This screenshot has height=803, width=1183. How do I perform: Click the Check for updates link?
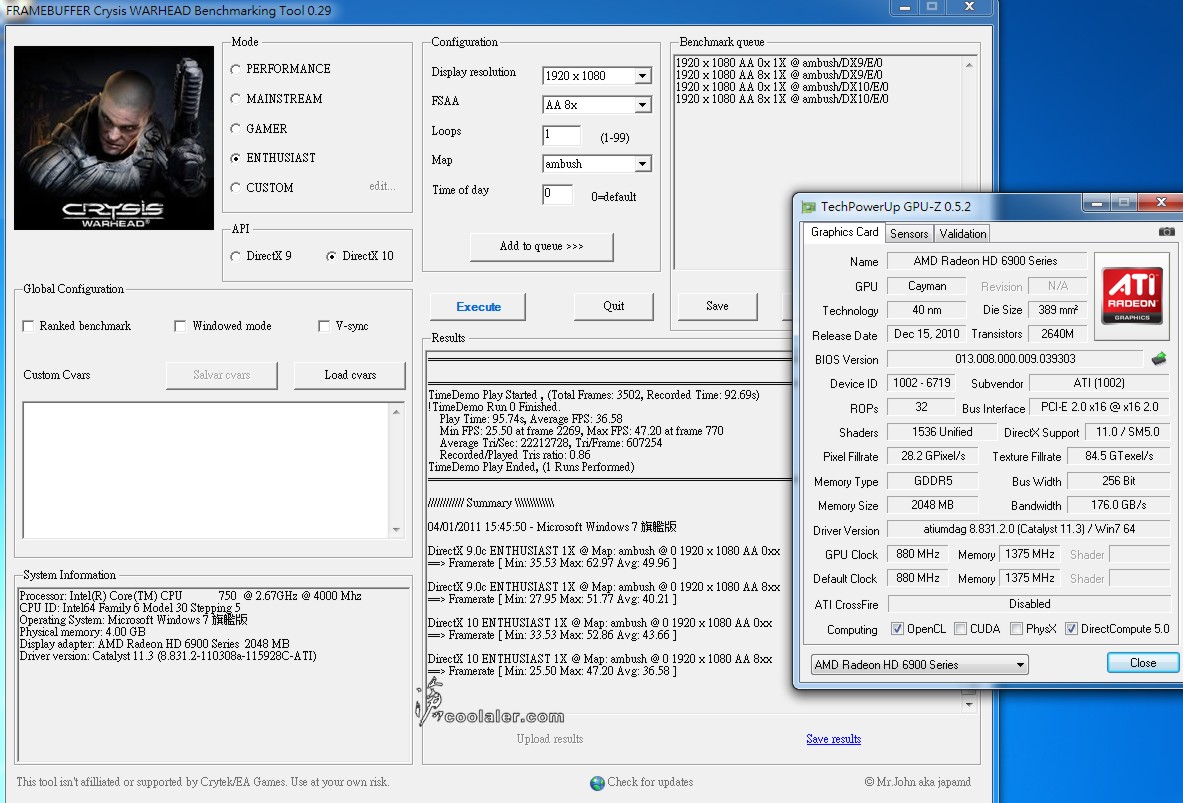[x=650, y=783]
